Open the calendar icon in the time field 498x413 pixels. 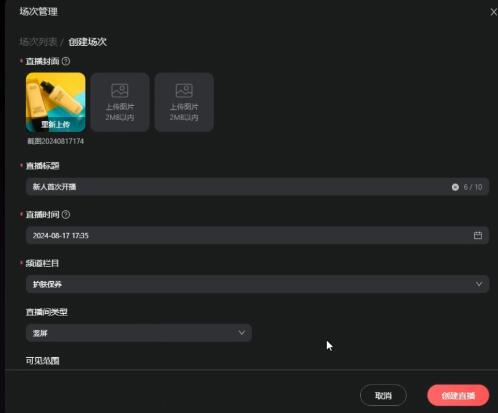pos(478,235)
